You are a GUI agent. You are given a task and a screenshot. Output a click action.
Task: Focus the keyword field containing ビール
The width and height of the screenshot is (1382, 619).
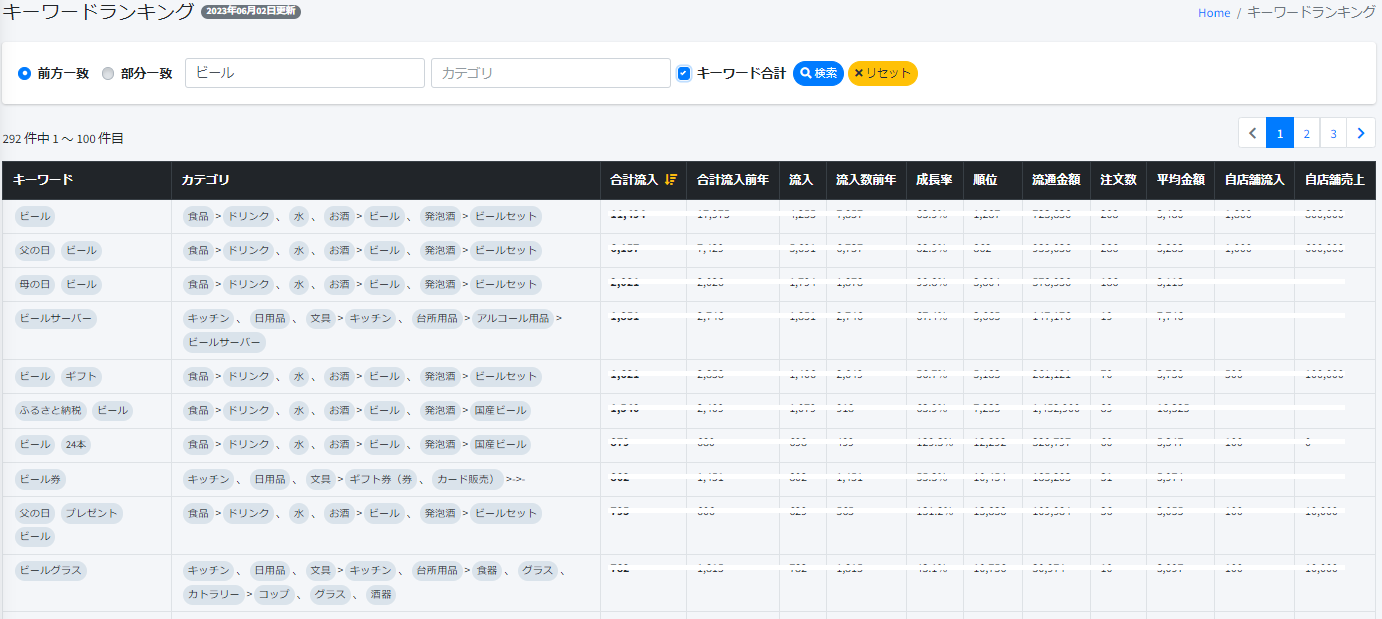click(305, 73)
